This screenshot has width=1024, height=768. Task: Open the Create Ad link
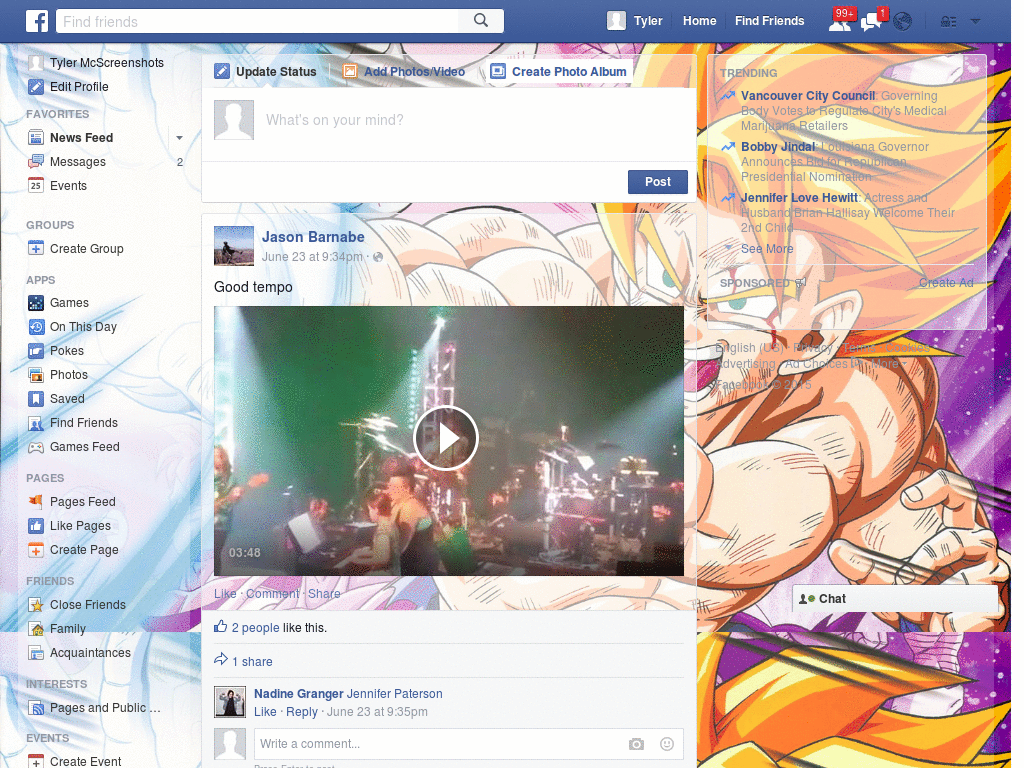(946, 283)
